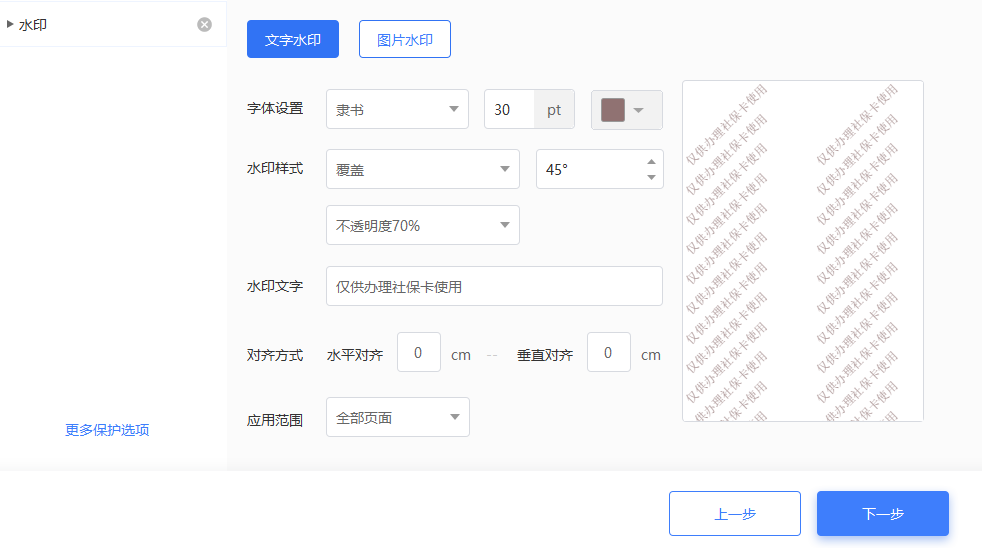Remove the 水印 item with the X icon

204,24
